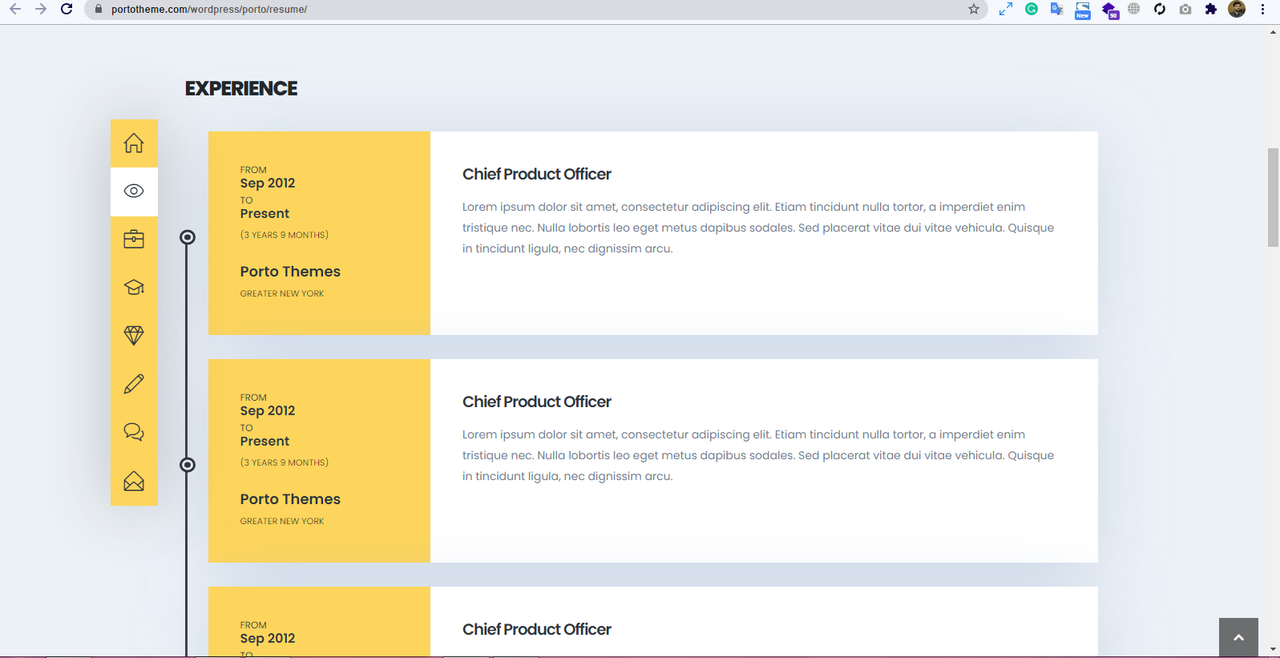Image resolution: width=1280 pixels, height=658 pixels.
Task: Click GREATER NEW YORK in the top card
Action: click(282, 294)
